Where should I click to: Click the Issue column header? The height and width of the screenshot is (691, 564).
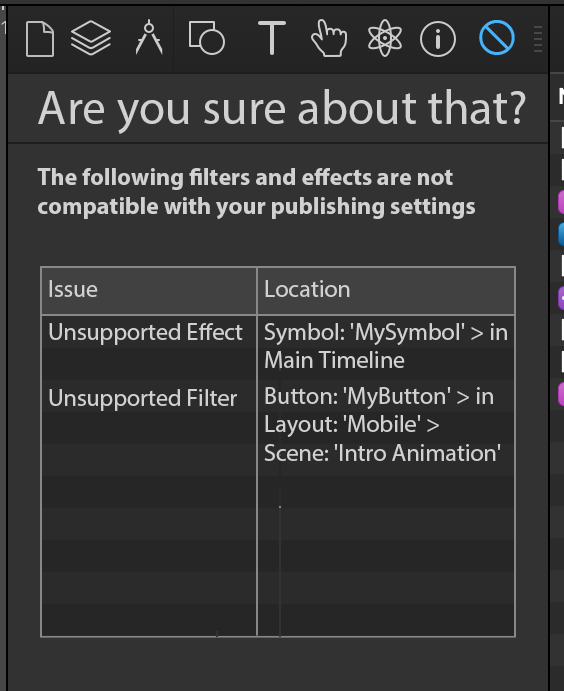click(x=149, y=290)
